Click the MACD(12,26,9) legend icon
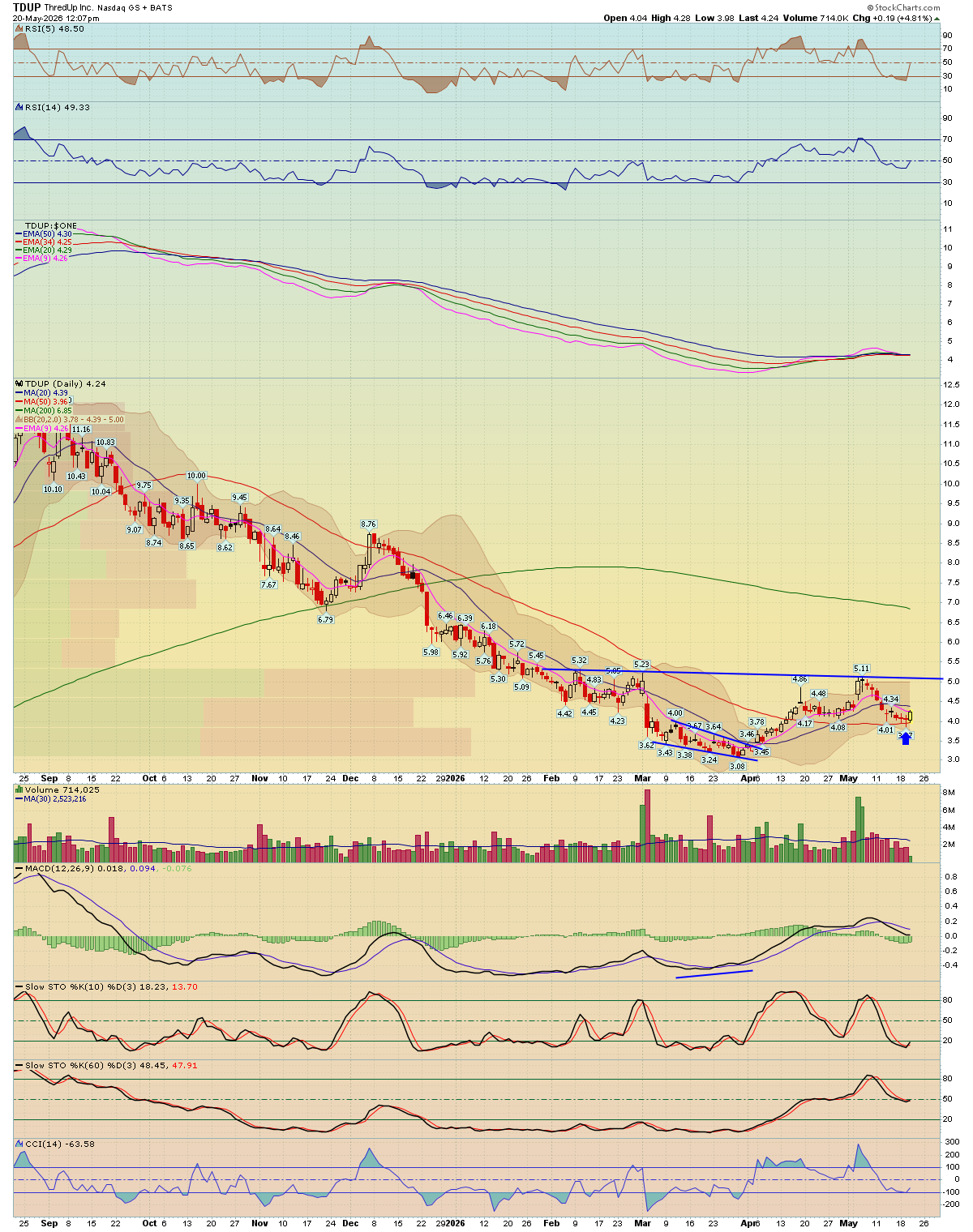 pos(19,868)
